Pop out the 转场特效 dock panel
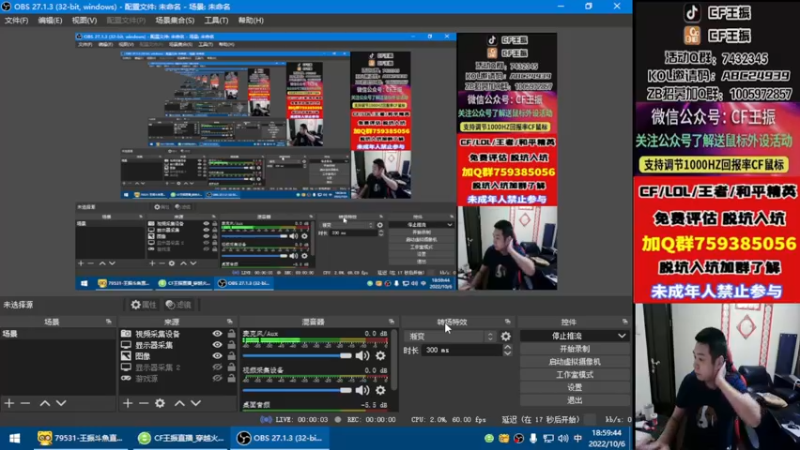Viewport: 800px width, 450px height. coord(508,321)
